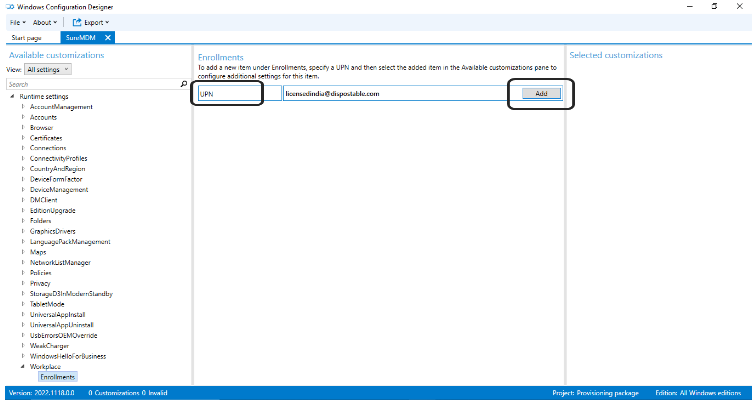Screen dimensions: 752x402
Task: Expand the ConnectivityProfiles node
Action: (x=23, y=158)
